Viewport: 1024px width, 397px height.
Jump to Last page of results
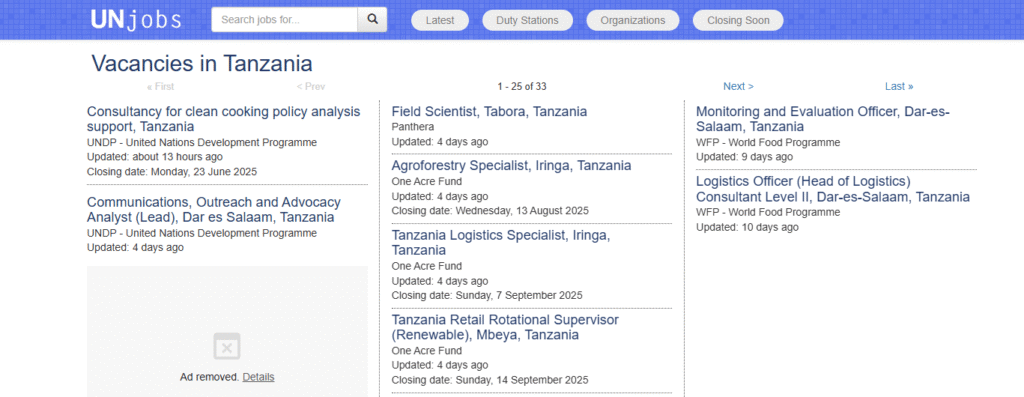pyautogui.click(x=899, y=86)
